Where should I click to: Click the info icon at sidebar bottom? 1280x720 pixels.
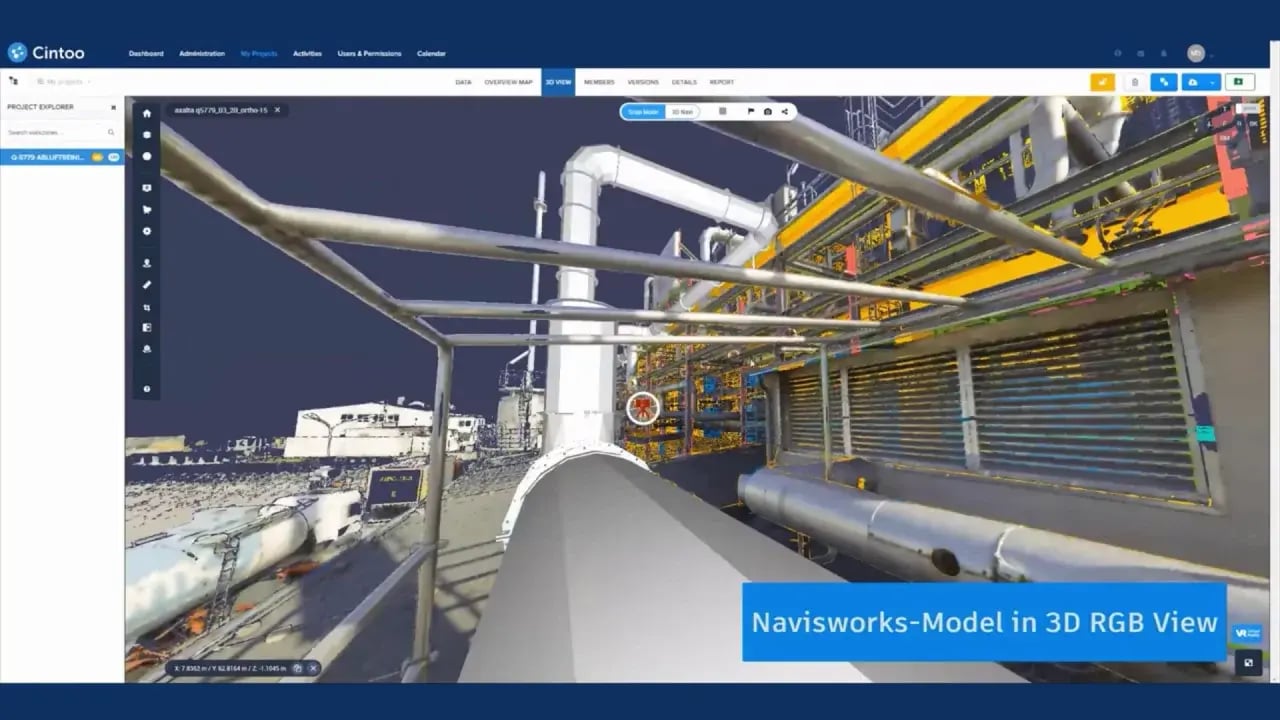coord(147,388)
